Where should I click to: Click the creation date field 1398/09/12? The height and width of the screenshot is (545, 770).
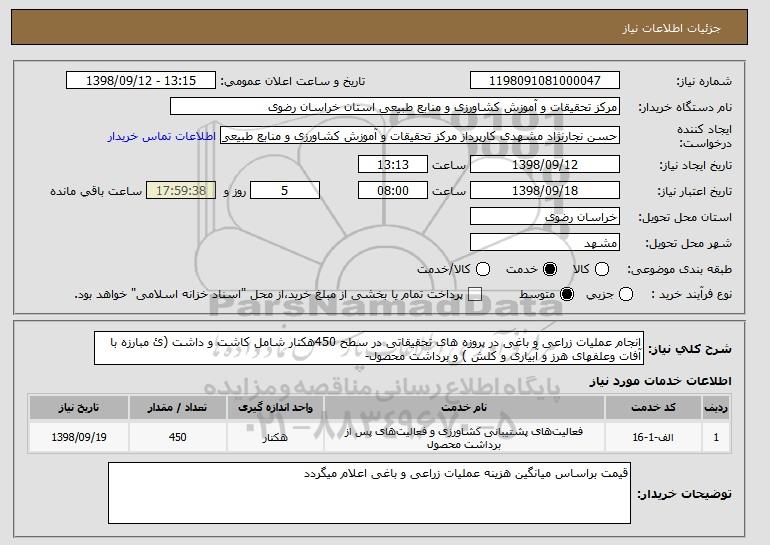point(545,164)
